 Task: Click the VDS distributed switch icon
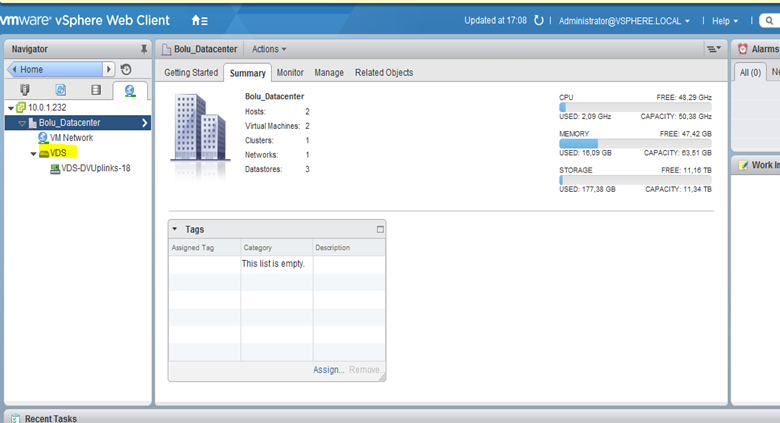click(44, 153)
